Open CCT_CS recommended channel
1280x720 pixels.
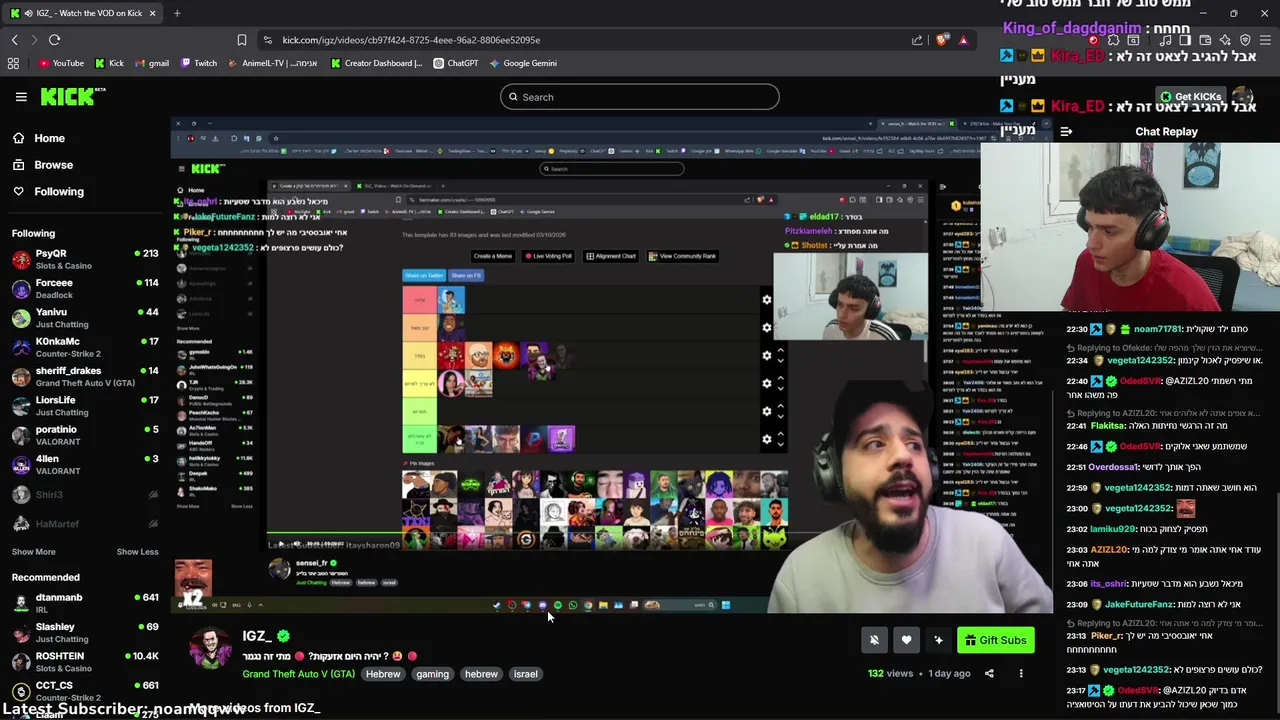[x=85, y=691]
